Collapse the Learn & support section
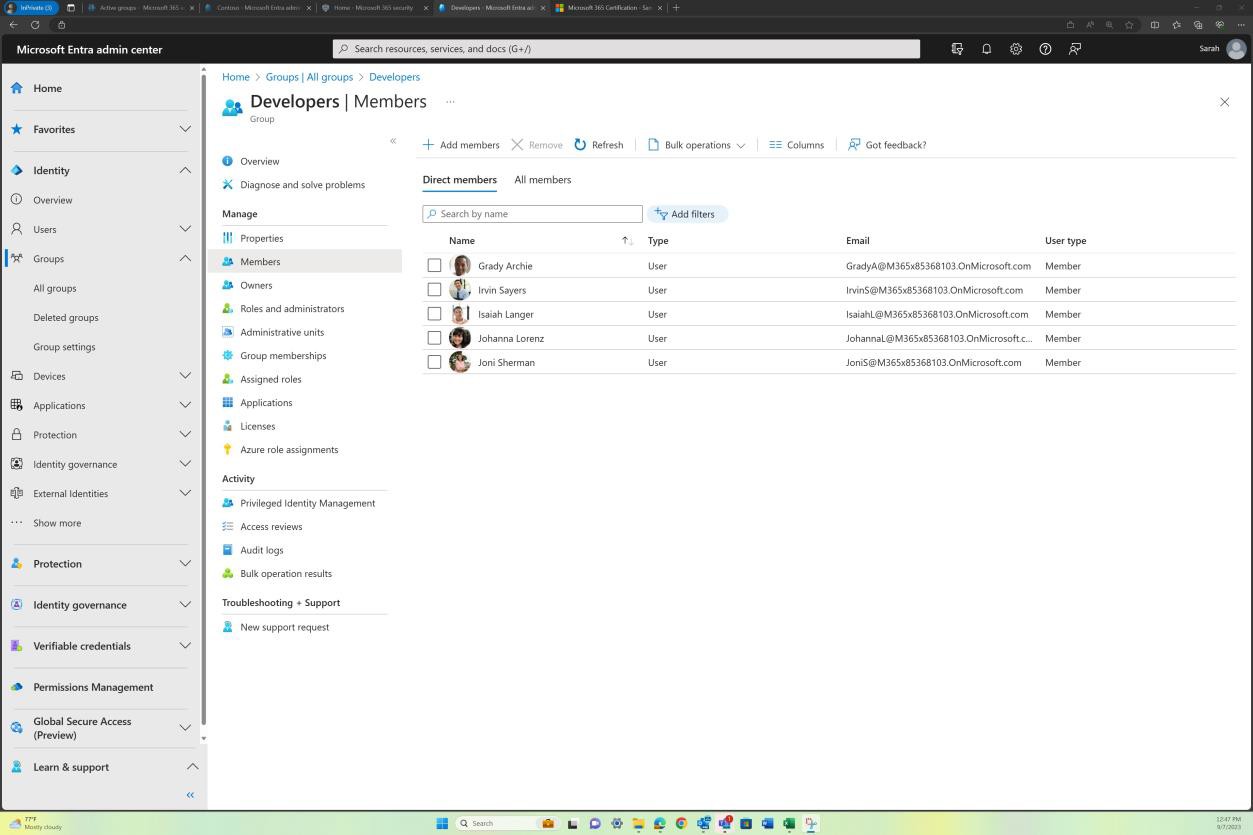 pyautogui.click(x=192, y=766)
